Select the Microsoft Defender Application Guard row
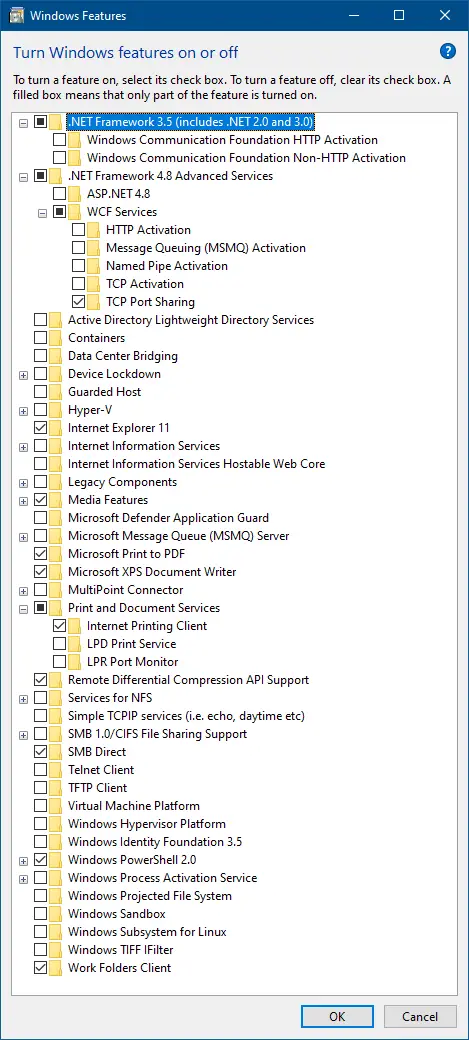 (x=168, y=518)
